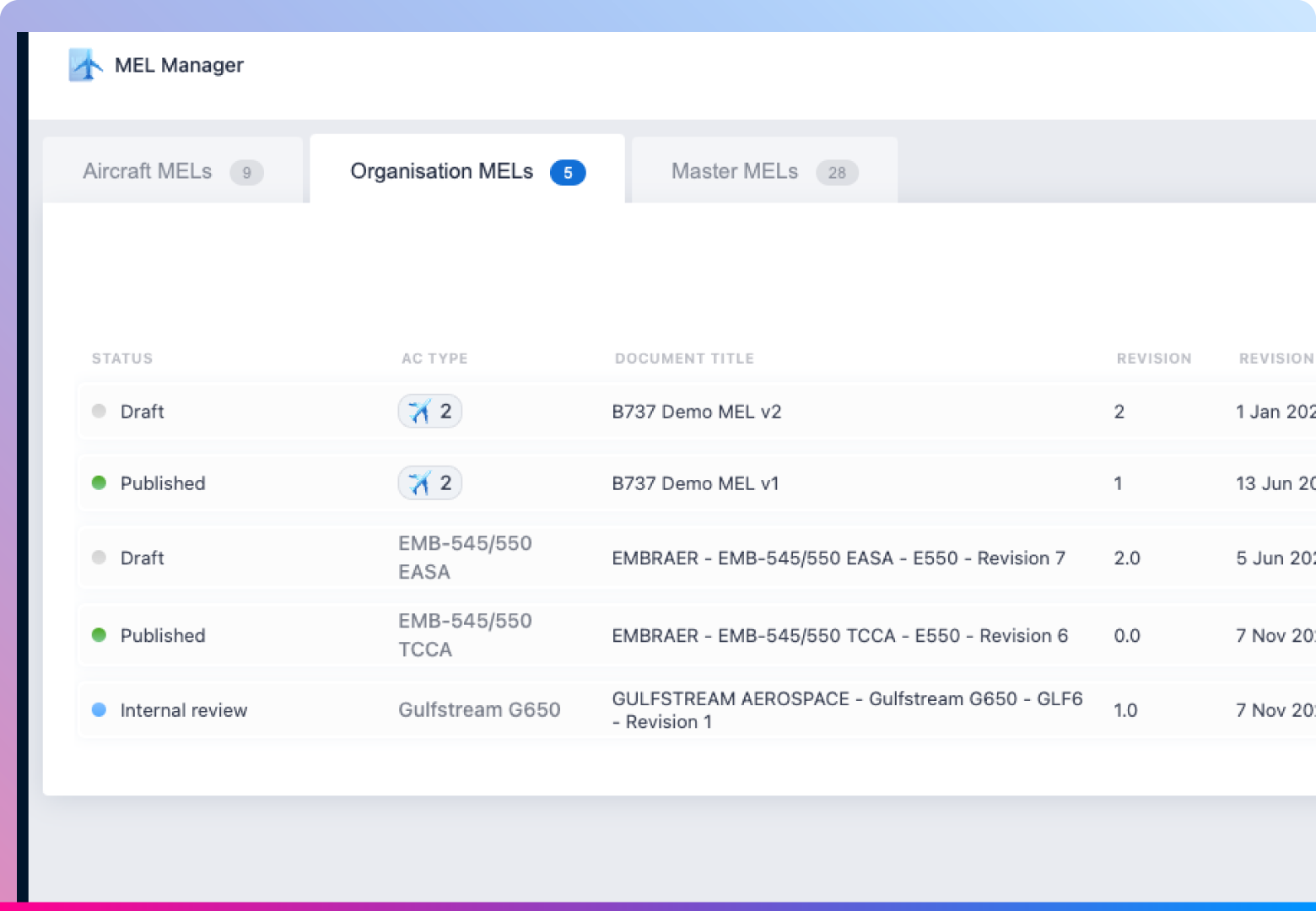Click airplane badge on B737 Demo MEL v2 row
1316x911 pixels.
430,412
